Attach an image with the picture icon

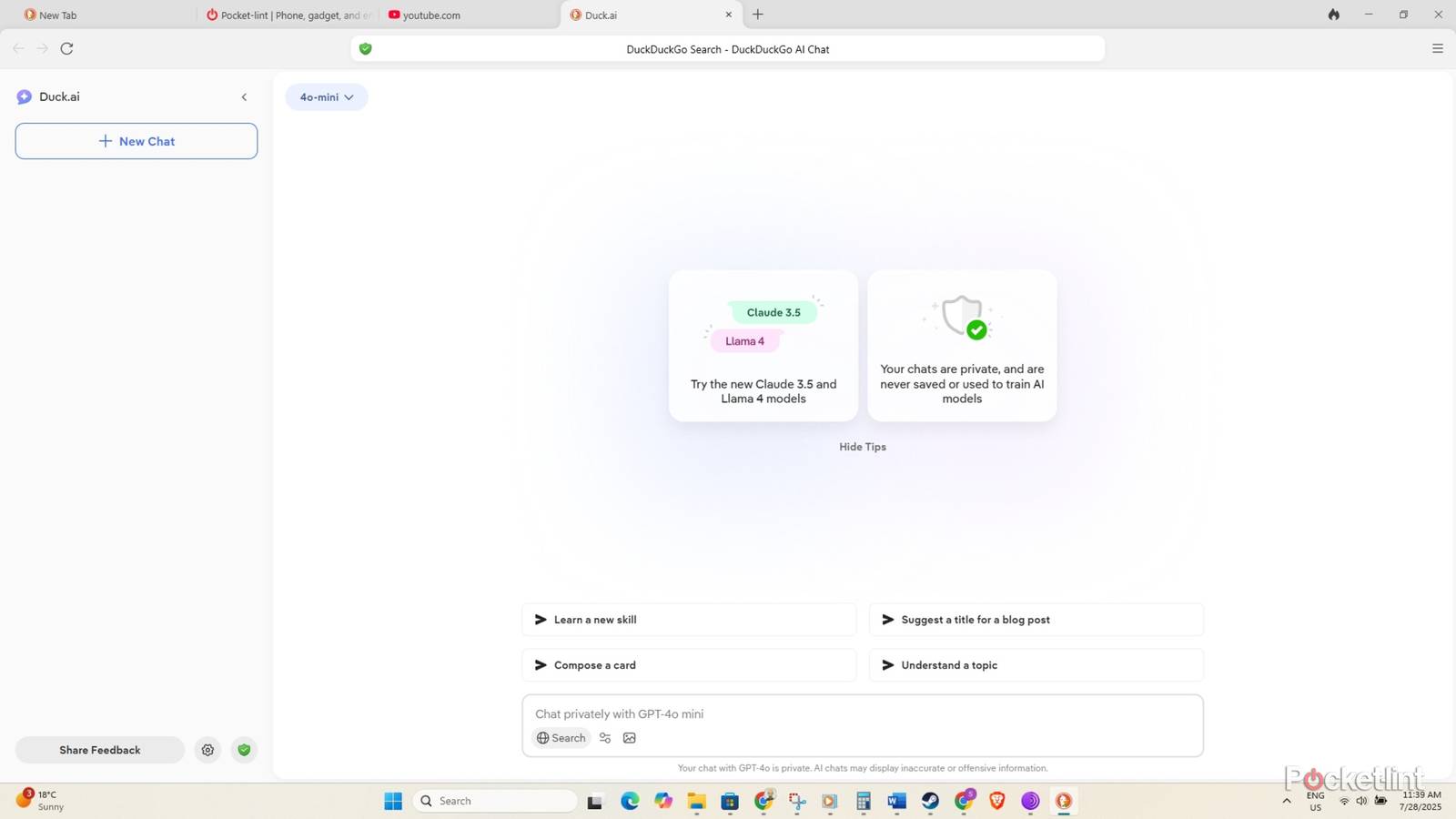(630, 738)
